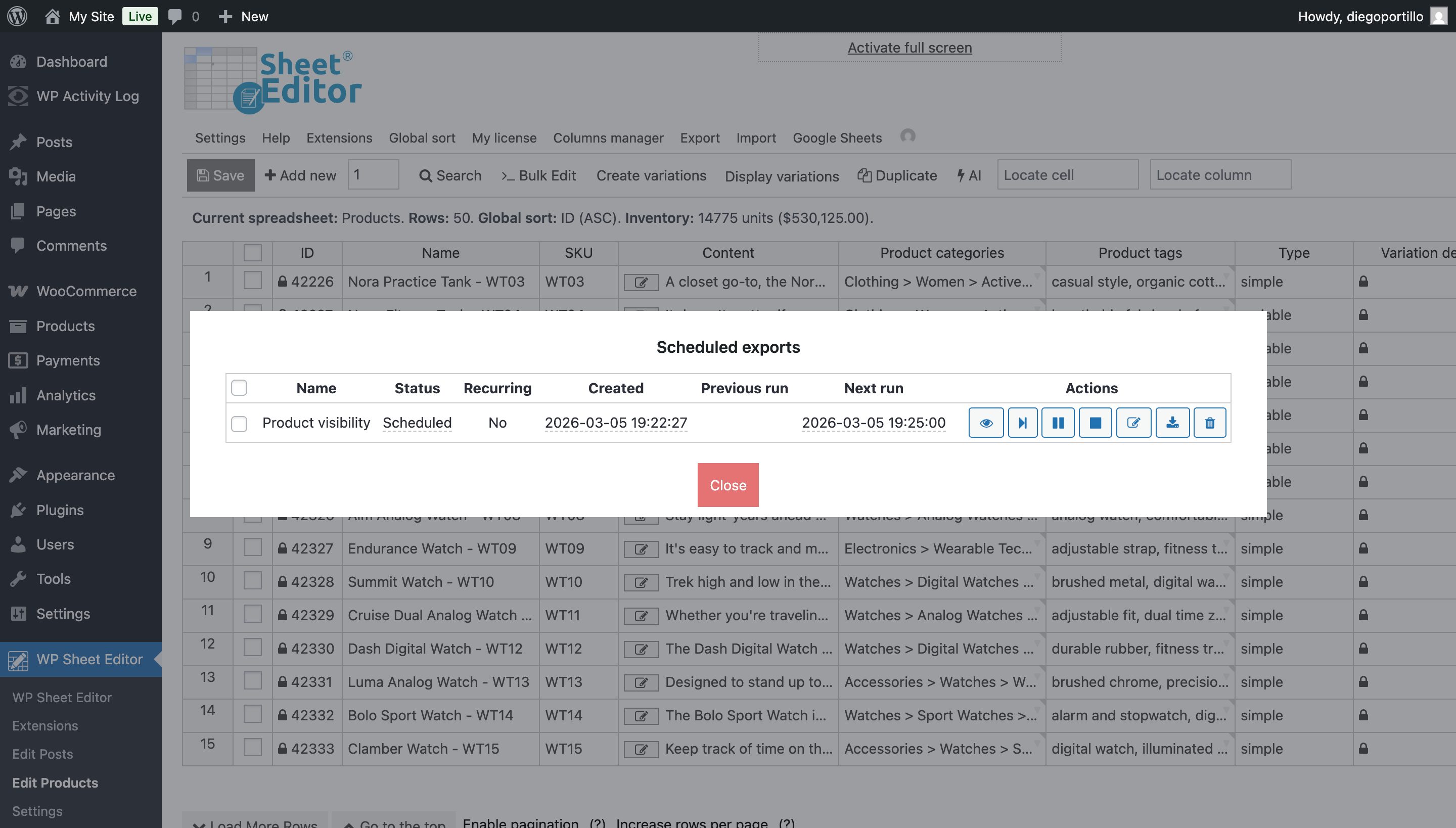This screenshot has width=1456, height=828.
Task: Open the New content menu in admin bar
Action: 244,16
